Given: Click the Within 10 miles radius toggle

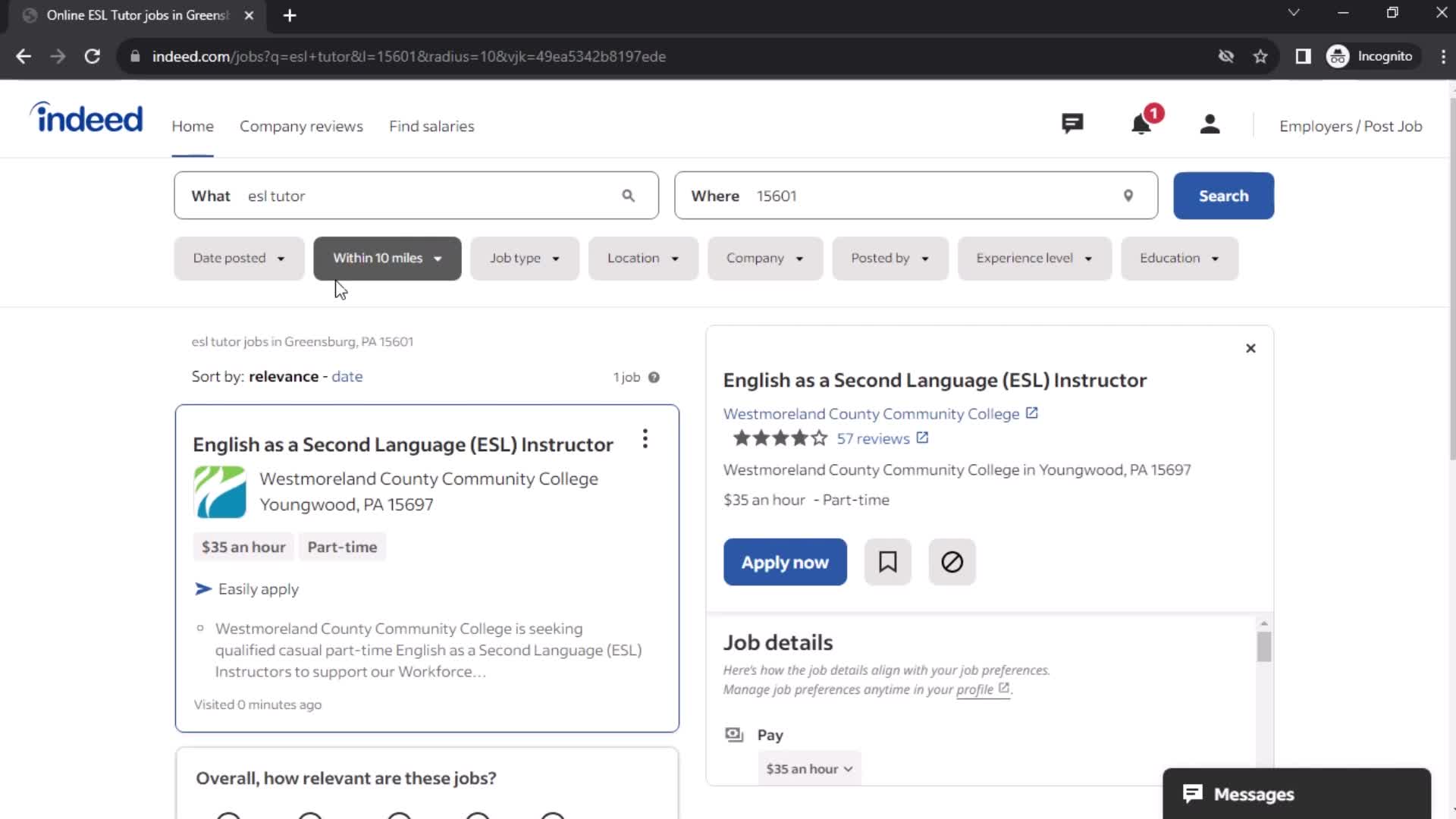Looking at the screenshot, I should [387, 258].
